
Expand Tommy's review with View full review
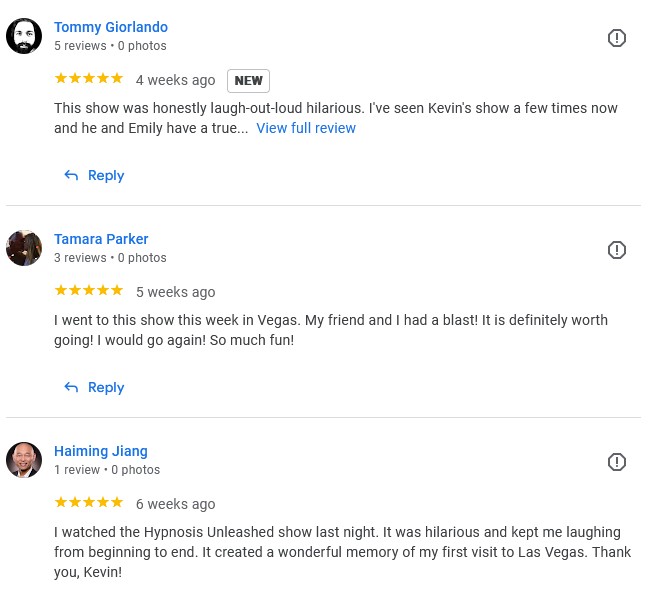[306, 128]
